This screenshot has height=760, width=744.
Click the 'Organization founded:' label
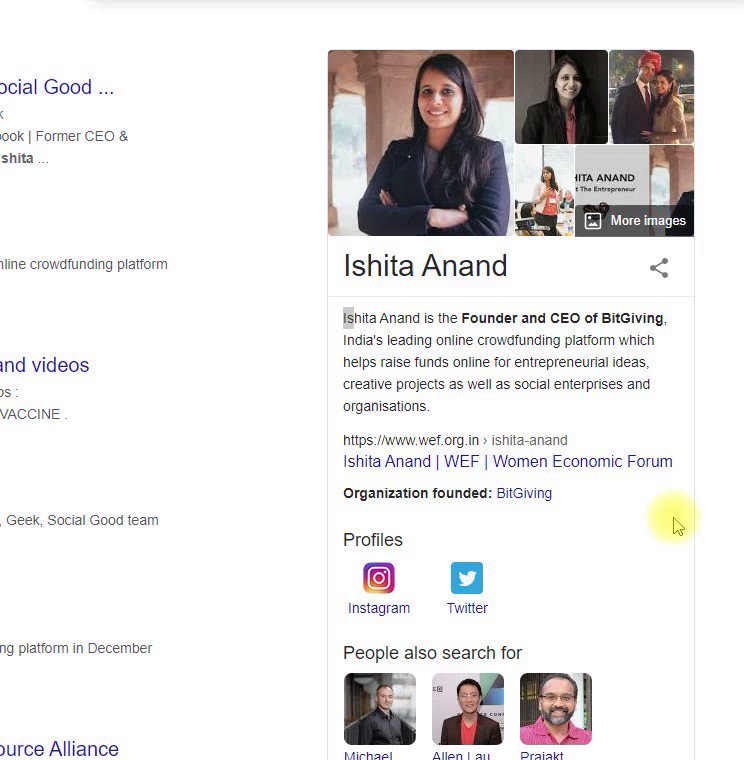pyautogui.click(x=418, y=493)
